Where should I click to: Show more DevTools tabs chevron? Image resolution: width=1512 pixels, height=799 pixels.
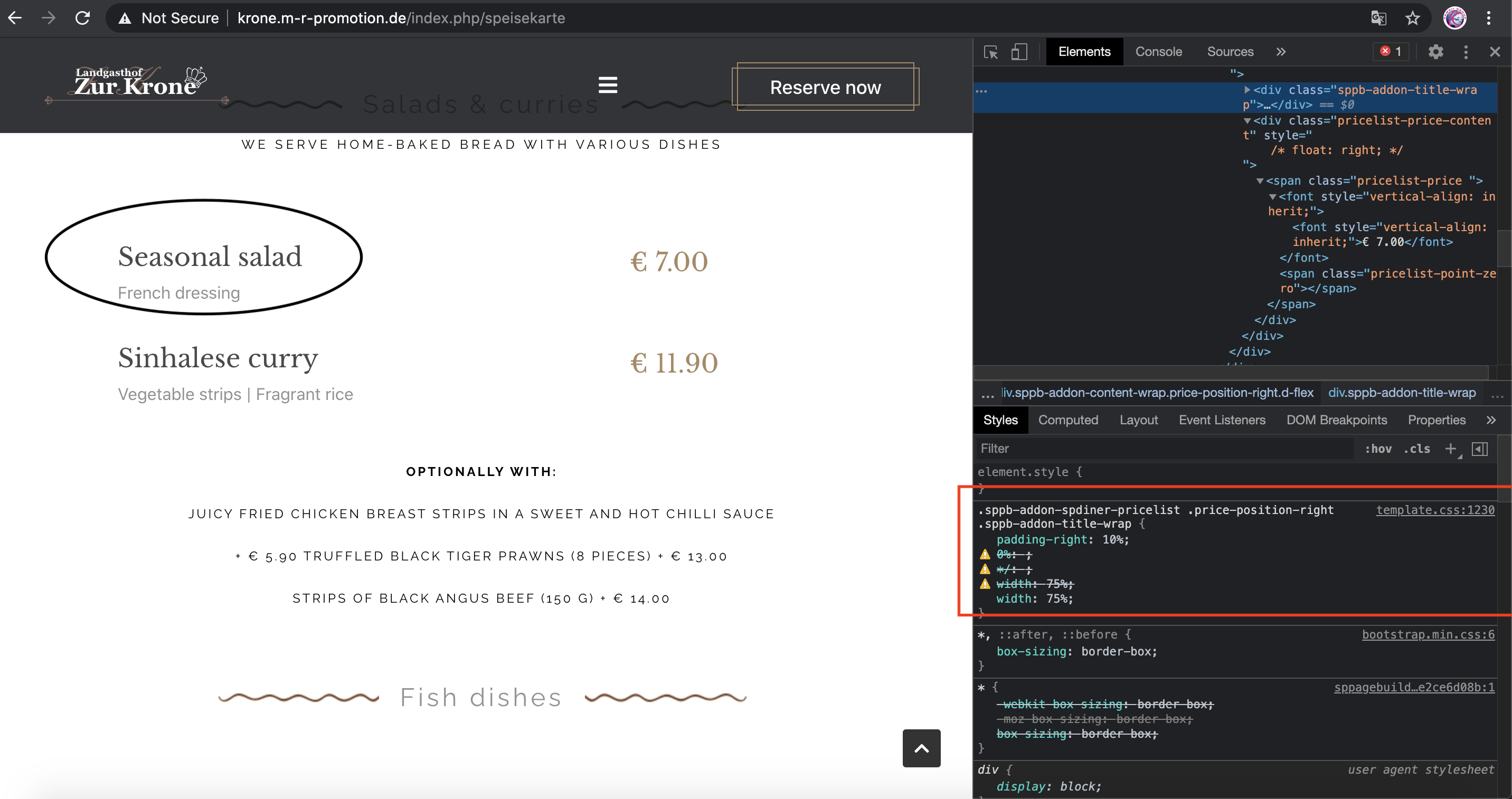(1281, 52)
